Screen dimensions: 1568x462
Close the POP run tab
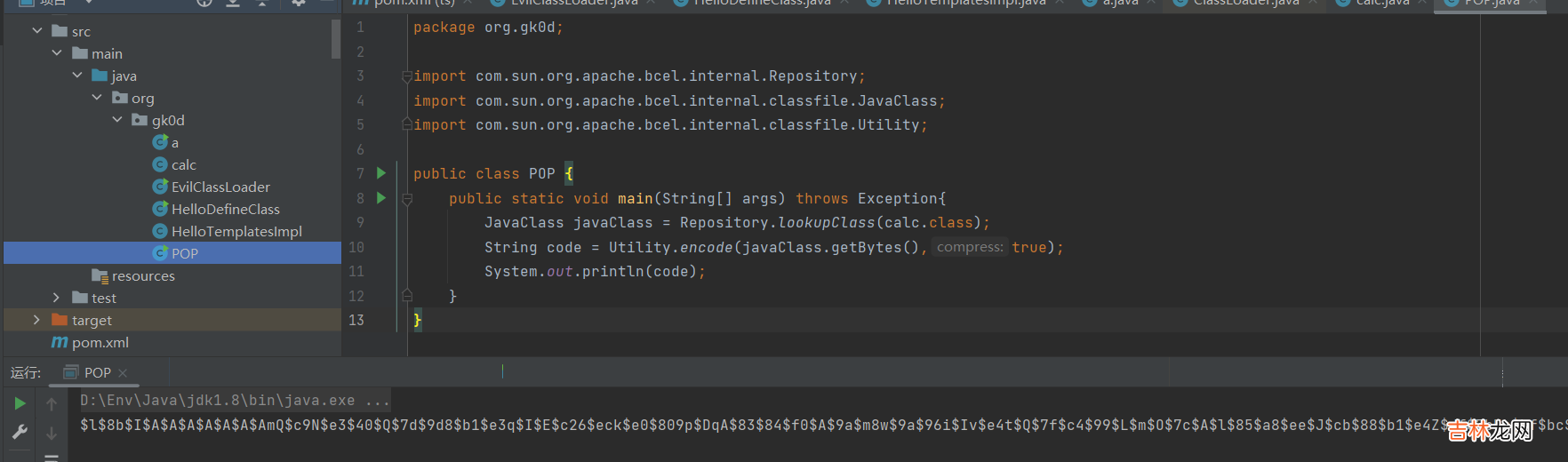(123, 373)
